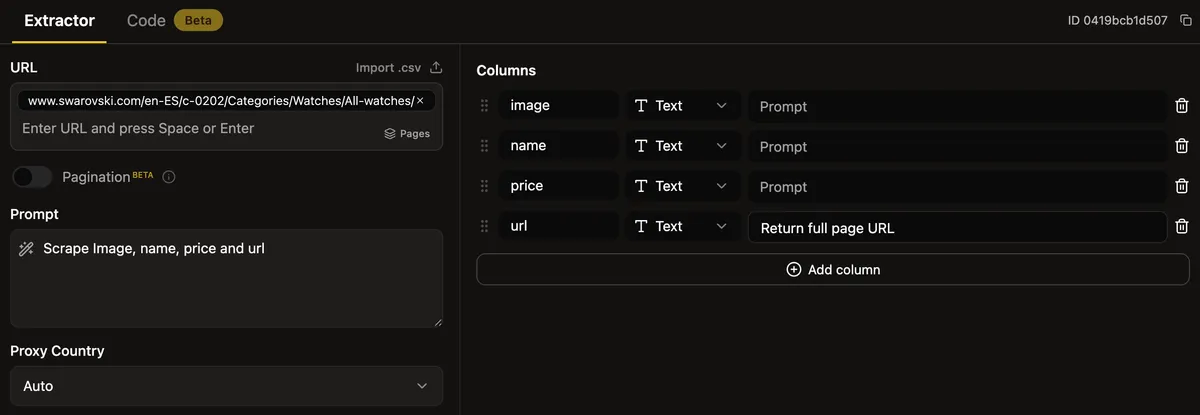Screen dimensions: 1200x415
Task: Click the drag handle of the image column
Action: [x=485, y=106]
